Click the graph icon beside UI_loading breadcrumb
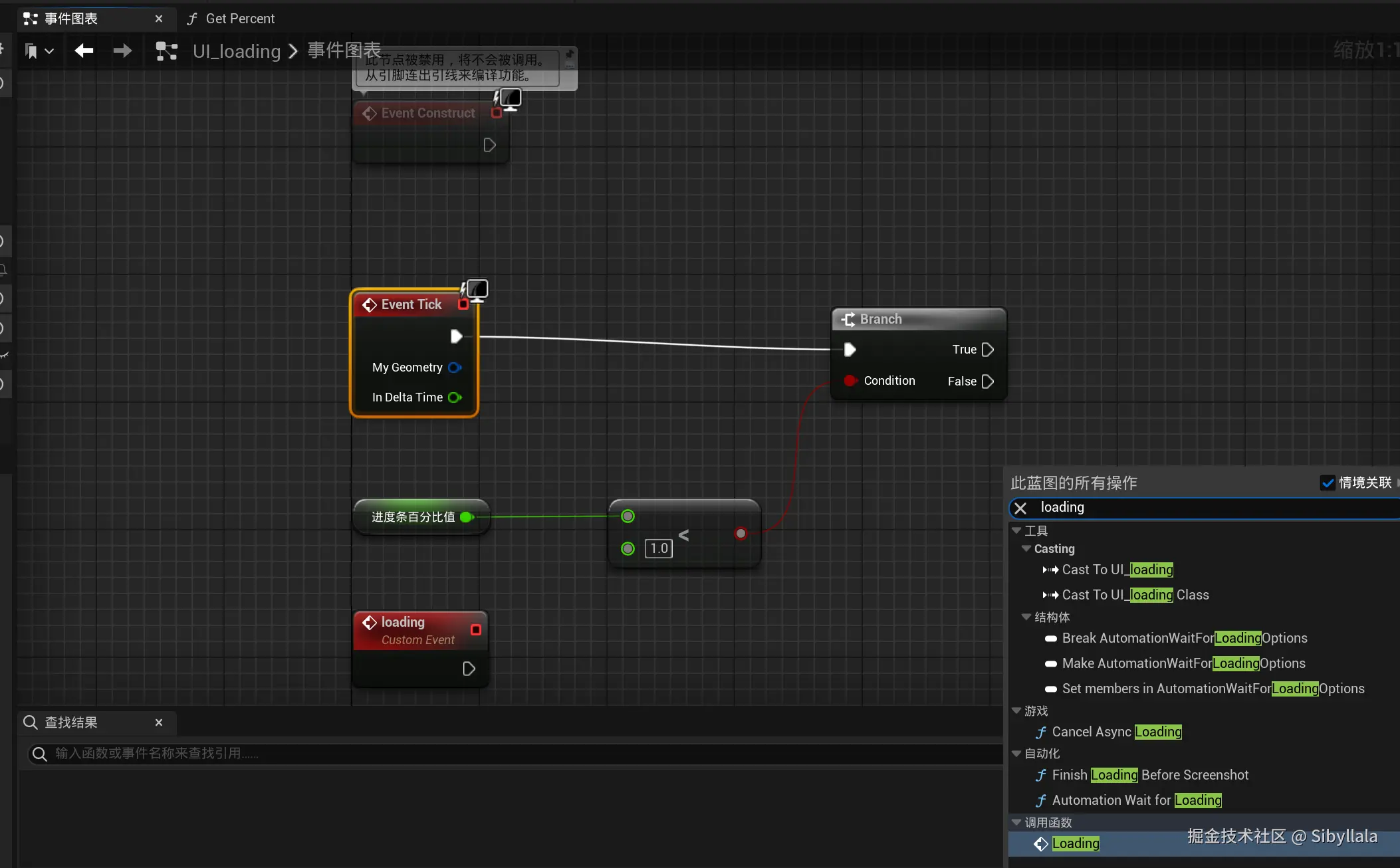Viewport: 1400px width, 868px height. [166, 51]
